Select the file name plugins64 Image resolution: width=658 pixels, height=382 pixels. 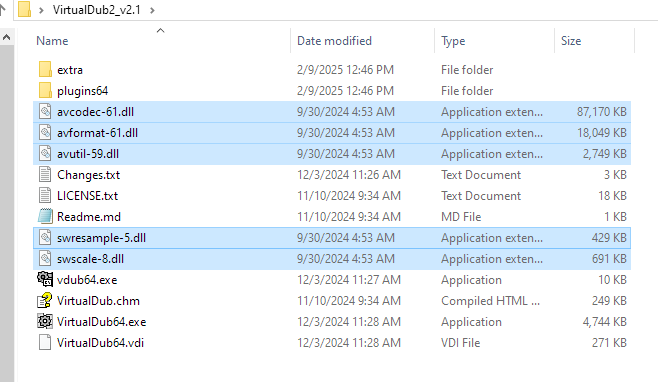[x=83, y=91]
